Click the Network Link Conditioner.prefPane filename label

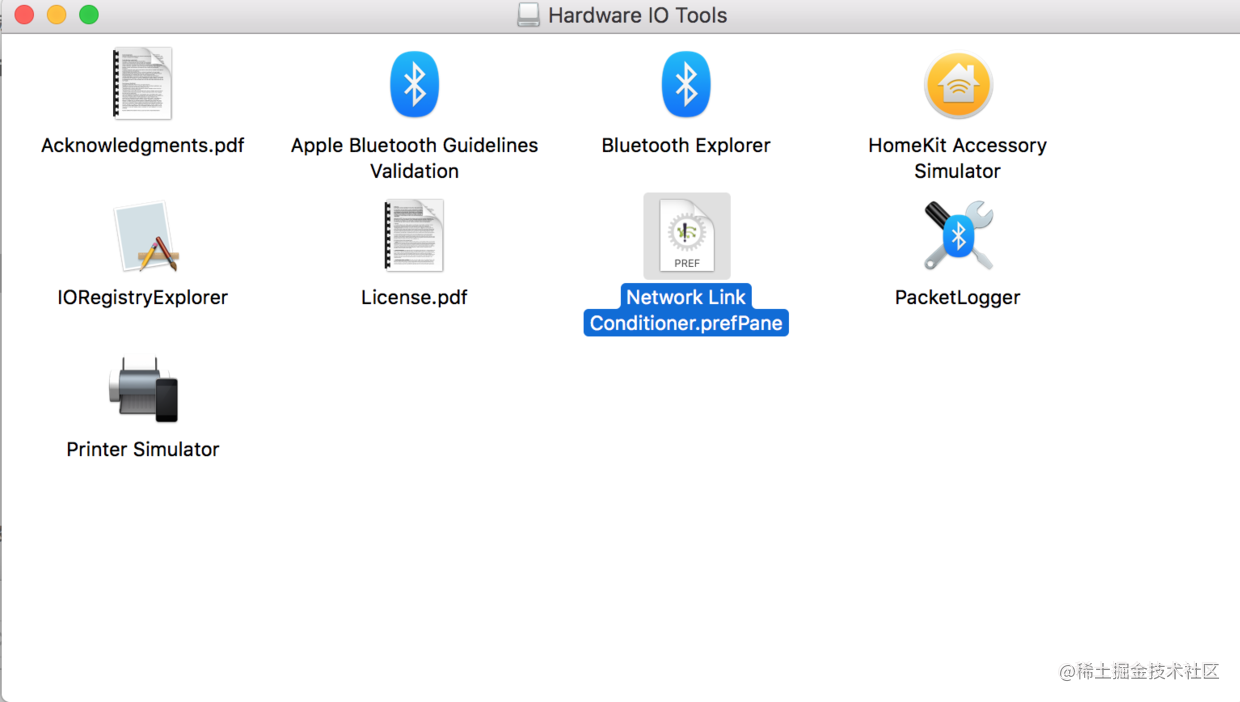coord(686,310)
